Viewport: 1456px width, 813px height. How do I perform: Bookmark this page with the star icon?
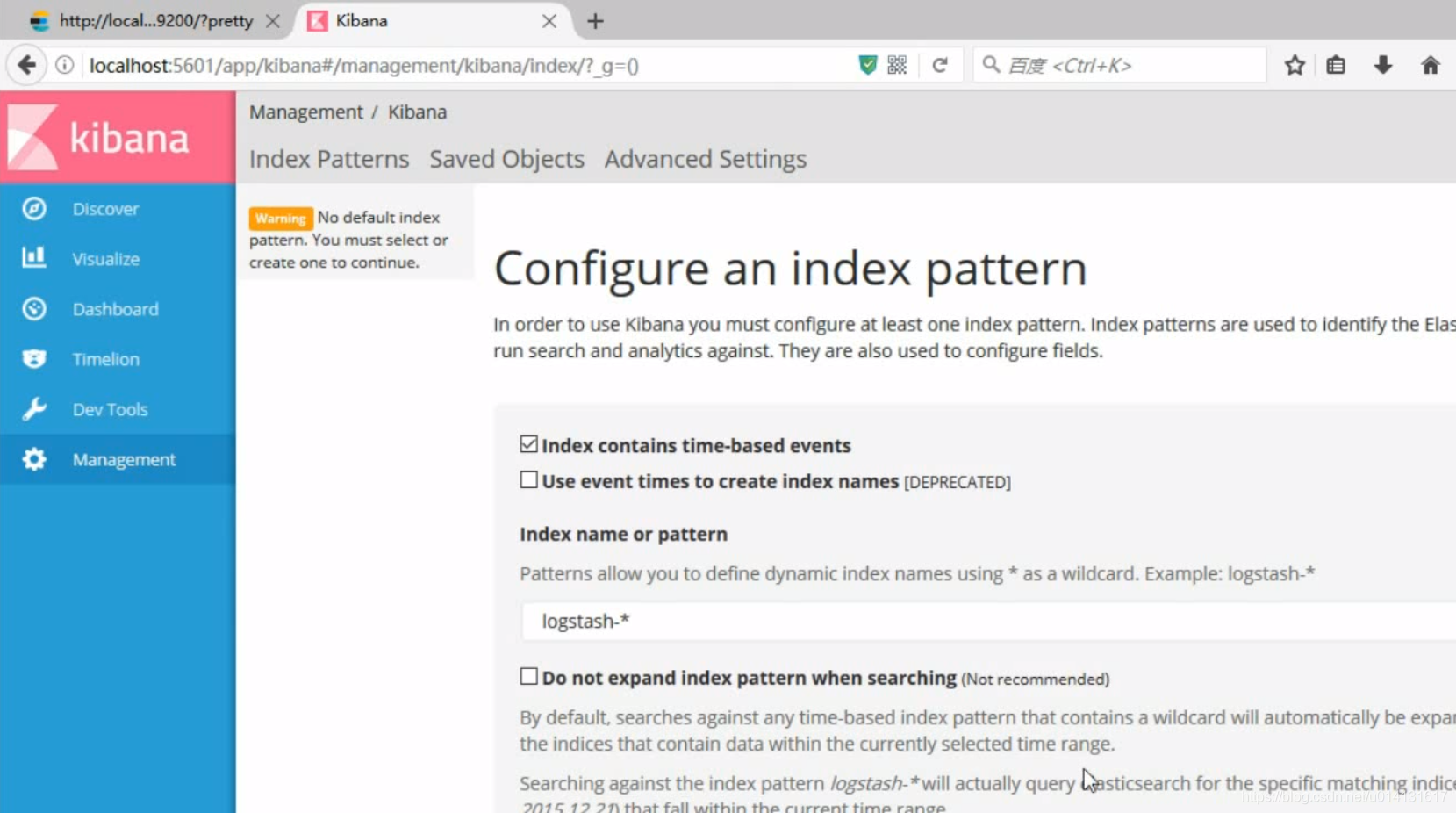coord(1295,65)
